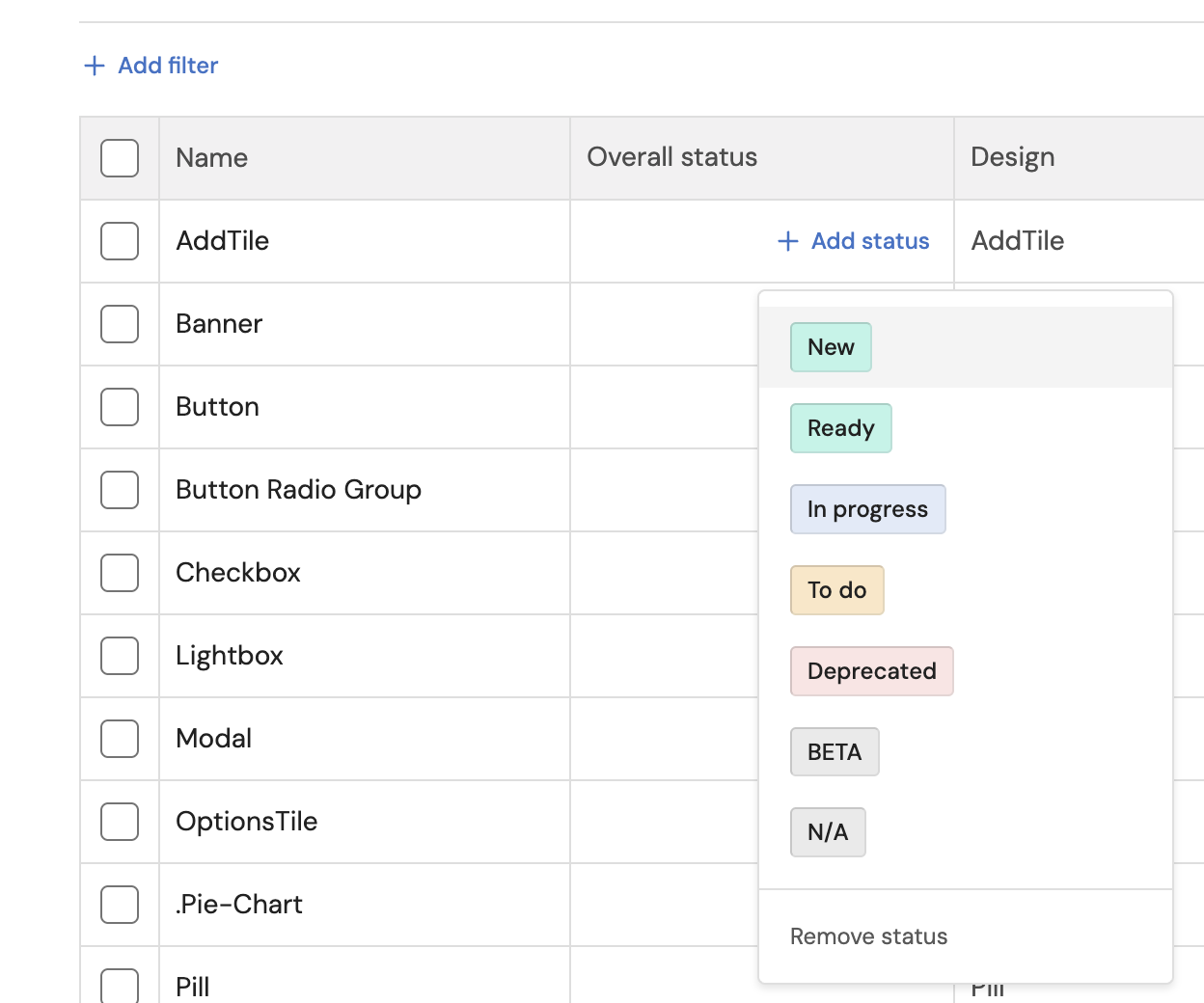Click Remove status in the dropdown
1204x1003 pixels.
(x=868, y=936)
